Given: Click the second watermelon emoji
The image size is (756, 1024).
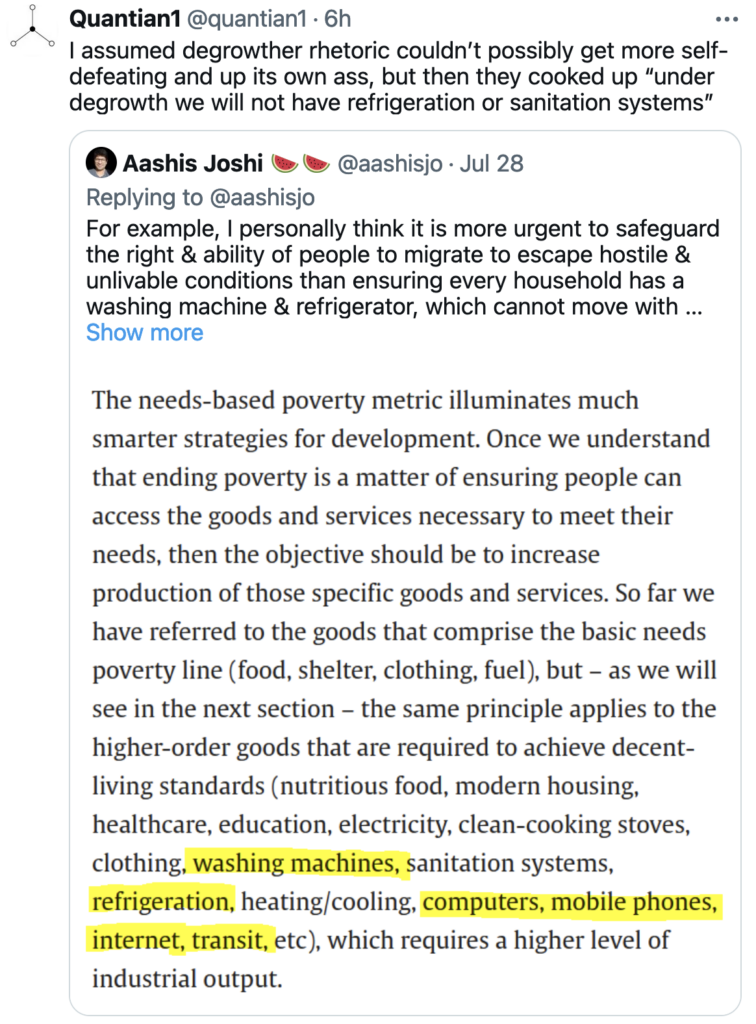Looking at the screenshot, I should pos(317,163).
